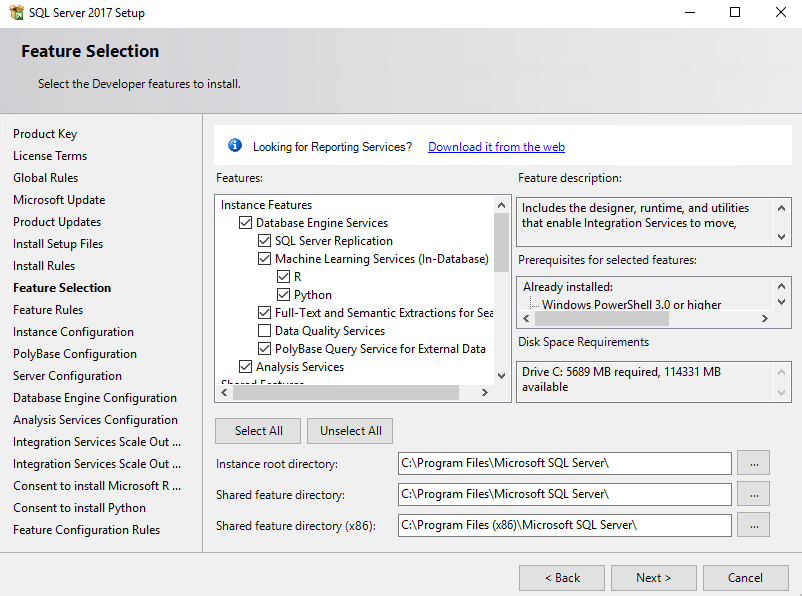Click the Unselect All button
Image resolution: width=802 pixels, height=596 pixels.
(x=350, y=431)
